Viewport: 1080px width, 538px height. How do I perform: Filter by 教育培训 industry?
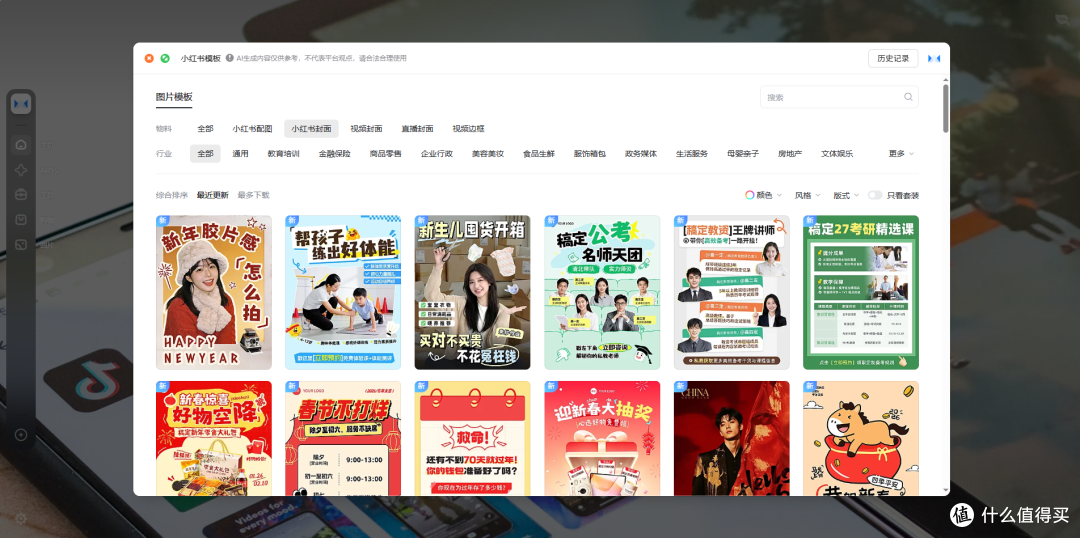pos(284,154)
